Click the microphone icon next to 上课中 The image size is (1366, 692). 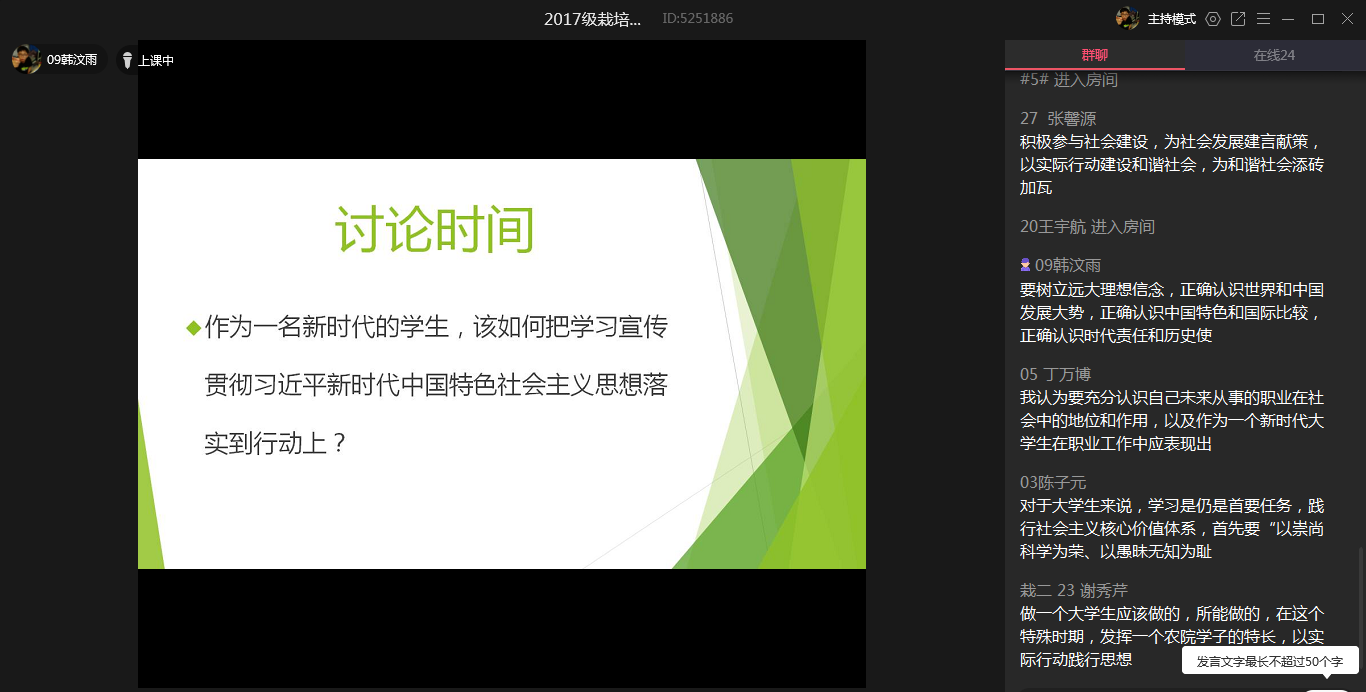click(x=127, y=60)
